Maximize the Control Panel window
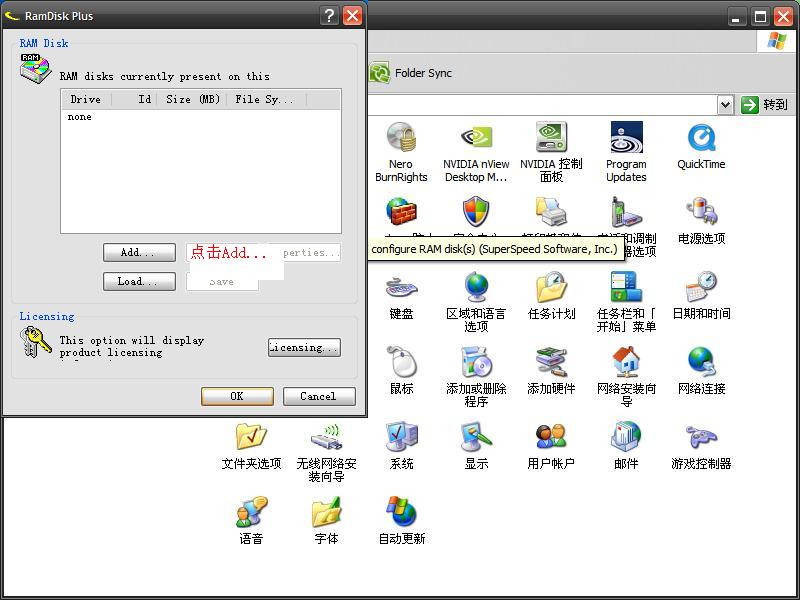 [760, 17]
